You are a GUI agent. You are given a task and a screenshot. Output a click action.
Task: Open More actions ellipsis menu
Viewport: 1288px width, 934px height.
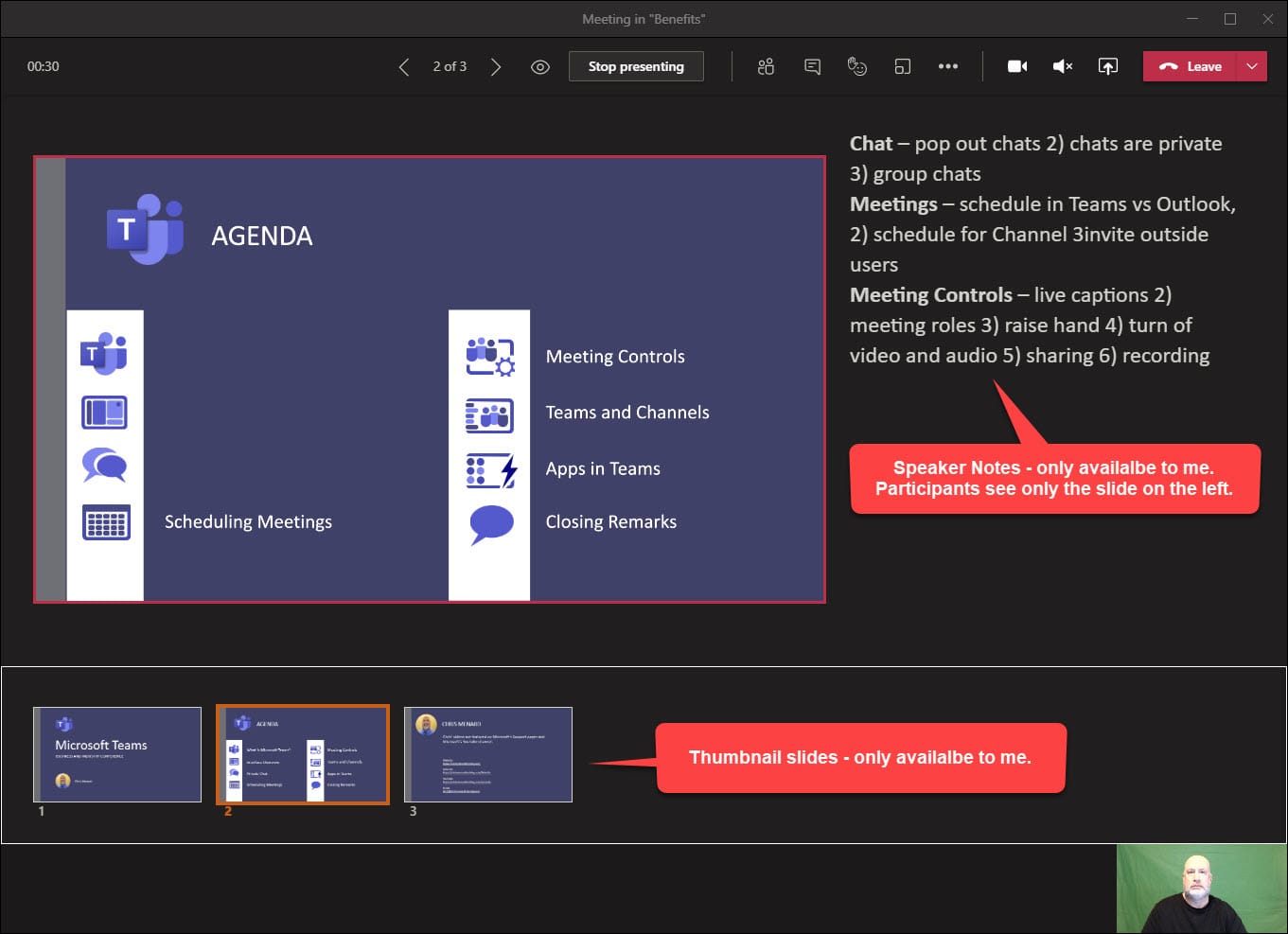click(947, 67)
